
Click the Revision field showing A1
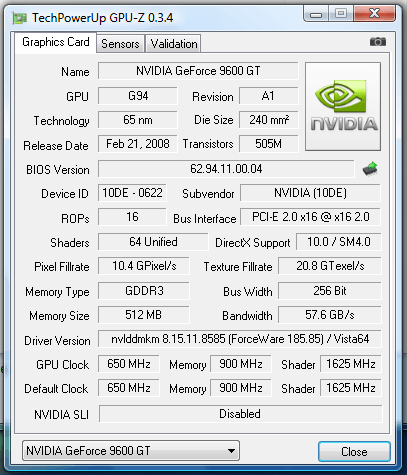[268, 96]
